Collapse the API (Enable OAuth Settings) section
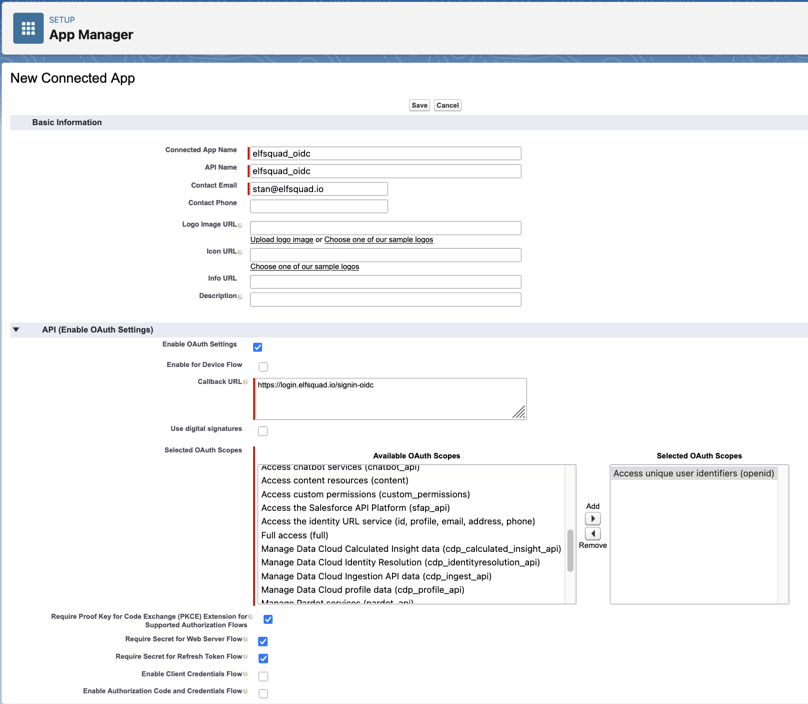808x704 pixels. click(x=16, y=330)
